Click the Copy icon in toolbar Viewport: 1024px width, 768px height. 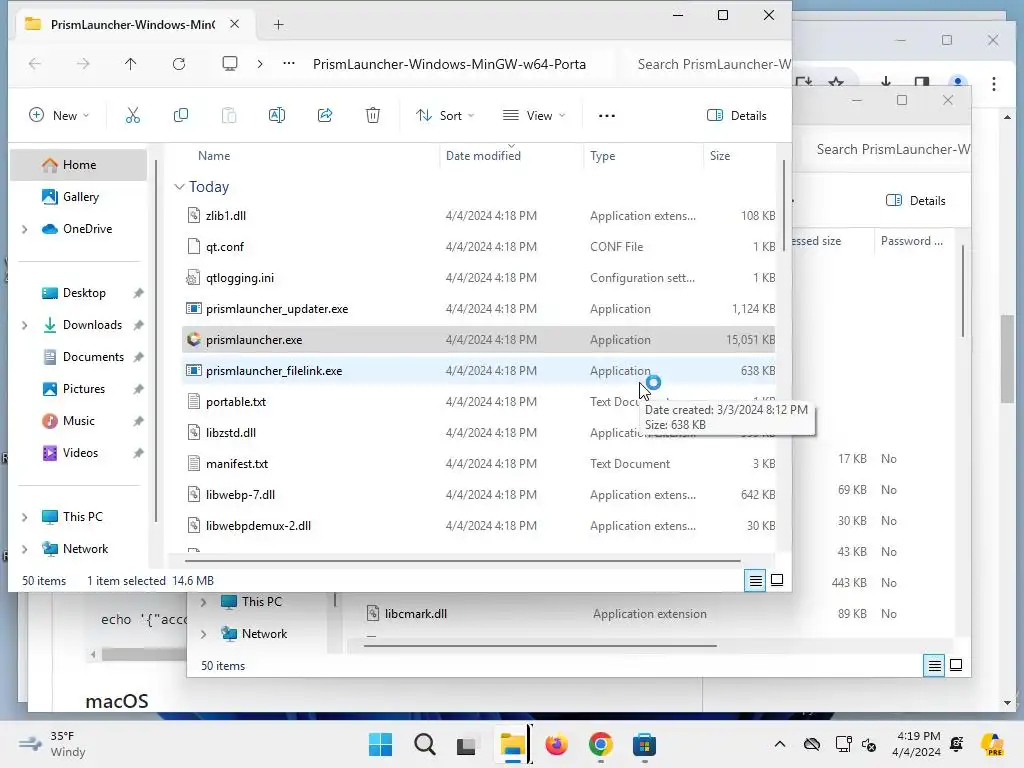(181, 116)
